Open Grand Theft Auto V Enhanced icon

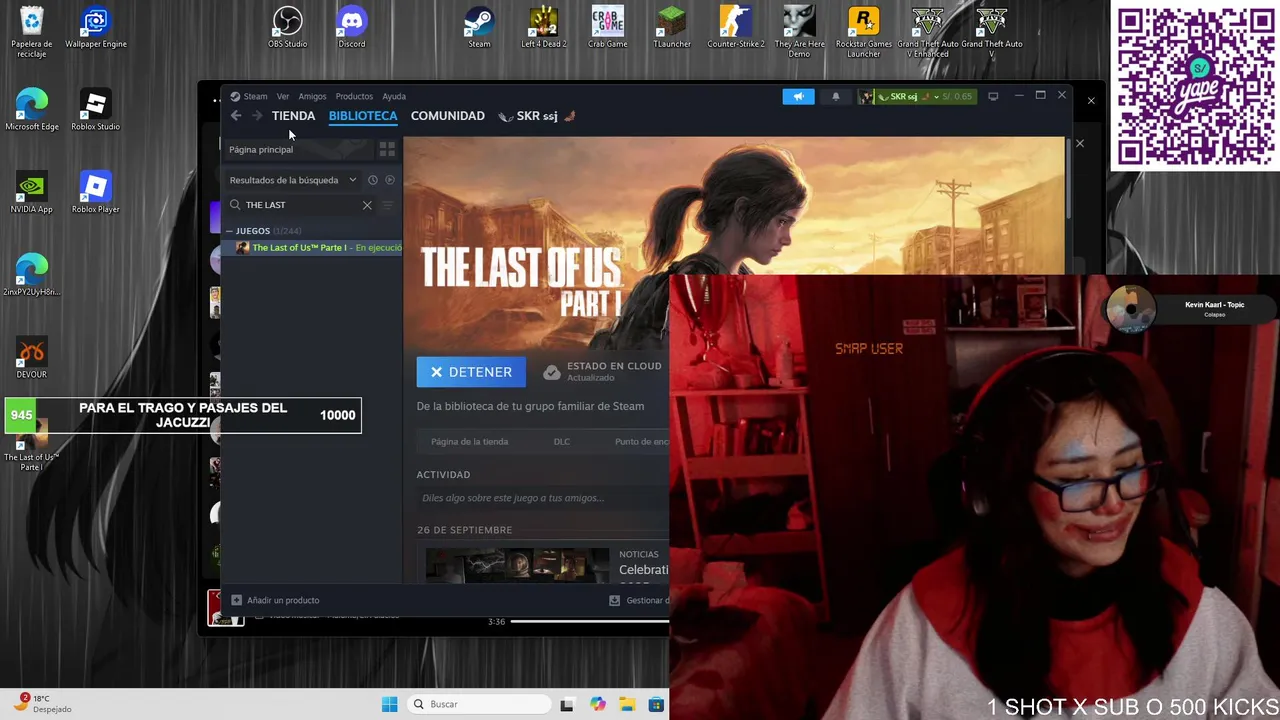click(x=928, y=33)
